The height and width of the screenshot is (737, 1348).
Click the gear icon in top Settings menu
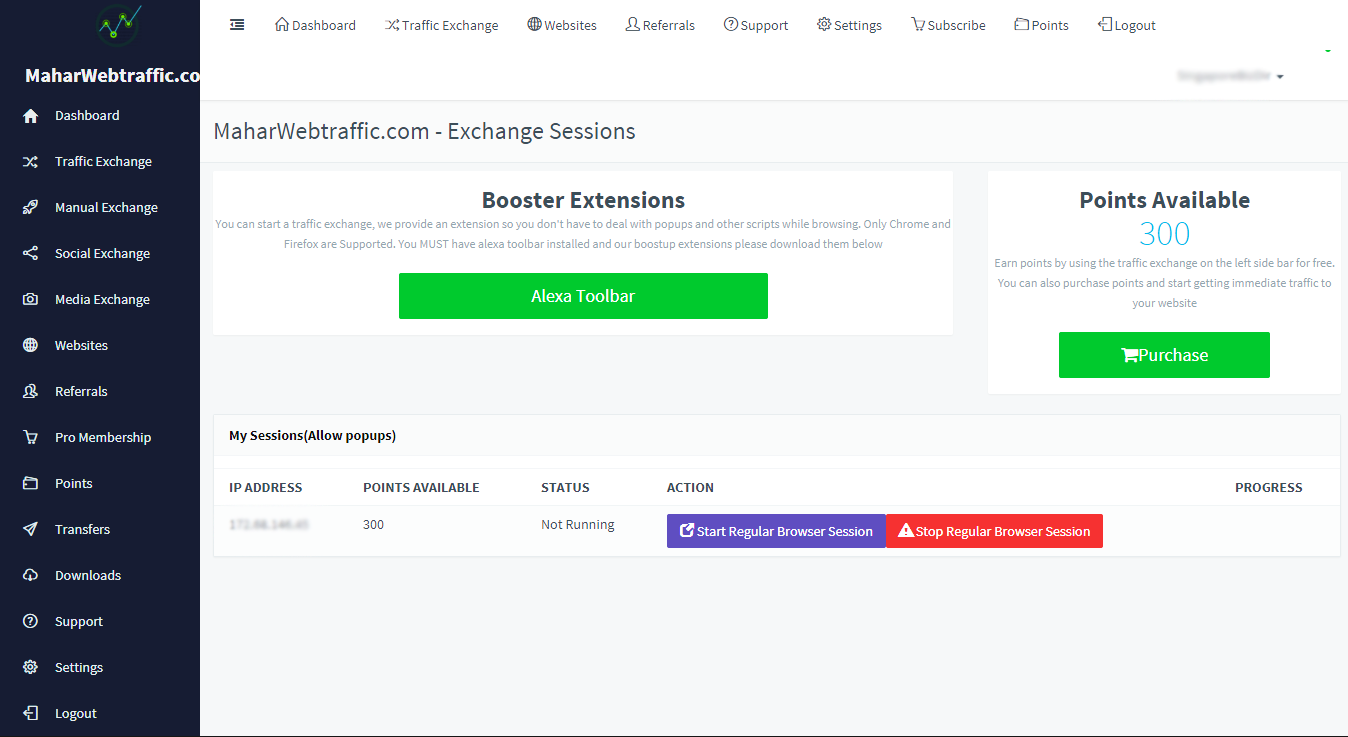(824, 24)
